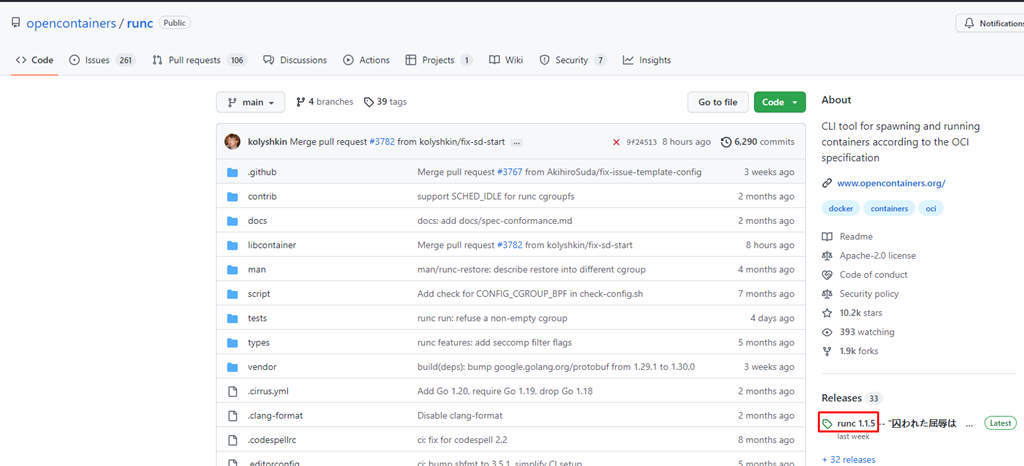This screenshot has width=1024, height=466.
Task: Open the www.opencontainers.org link
Action: (890, 183)
